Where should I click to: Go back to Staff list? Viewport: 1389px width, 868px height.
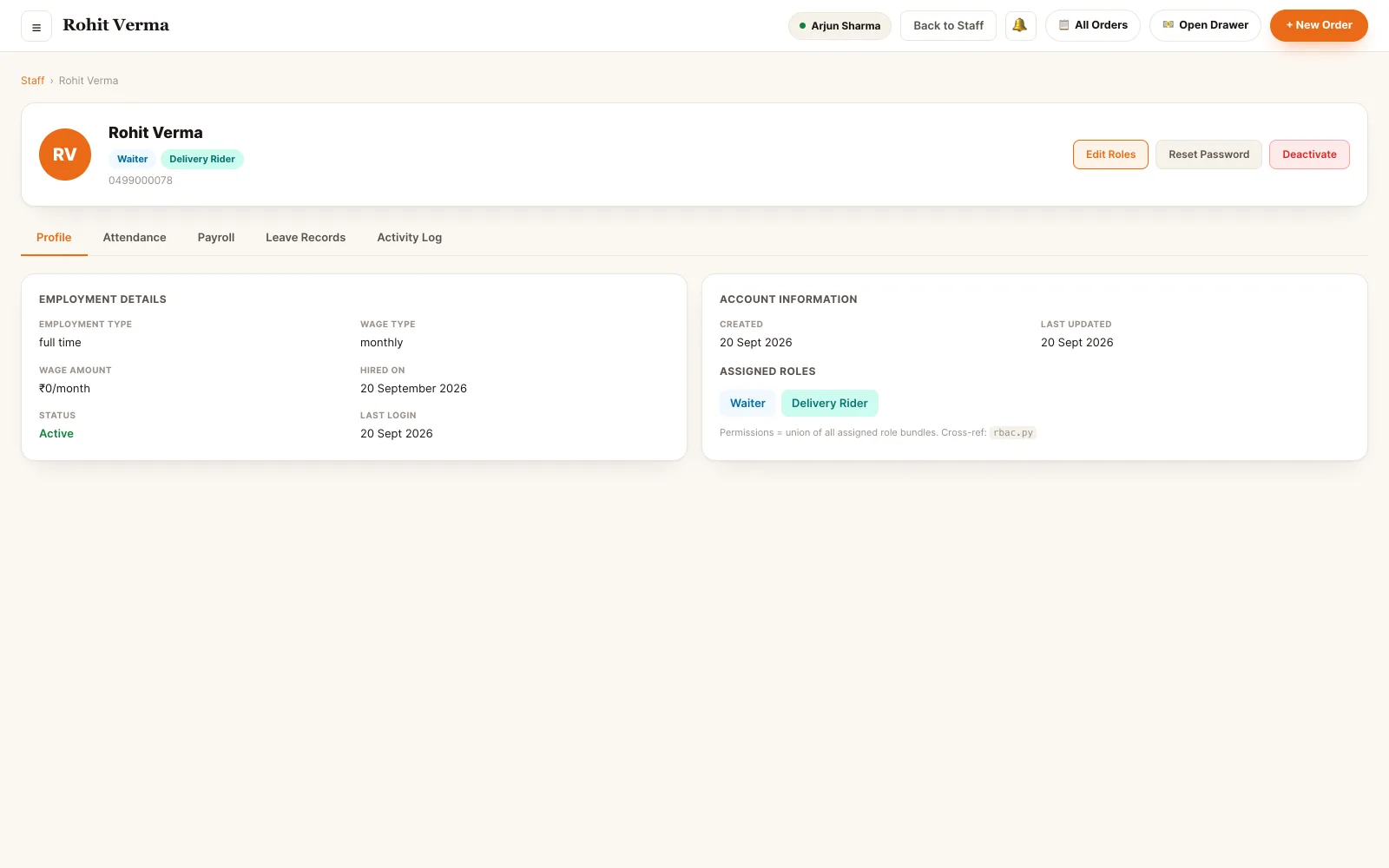948,26
